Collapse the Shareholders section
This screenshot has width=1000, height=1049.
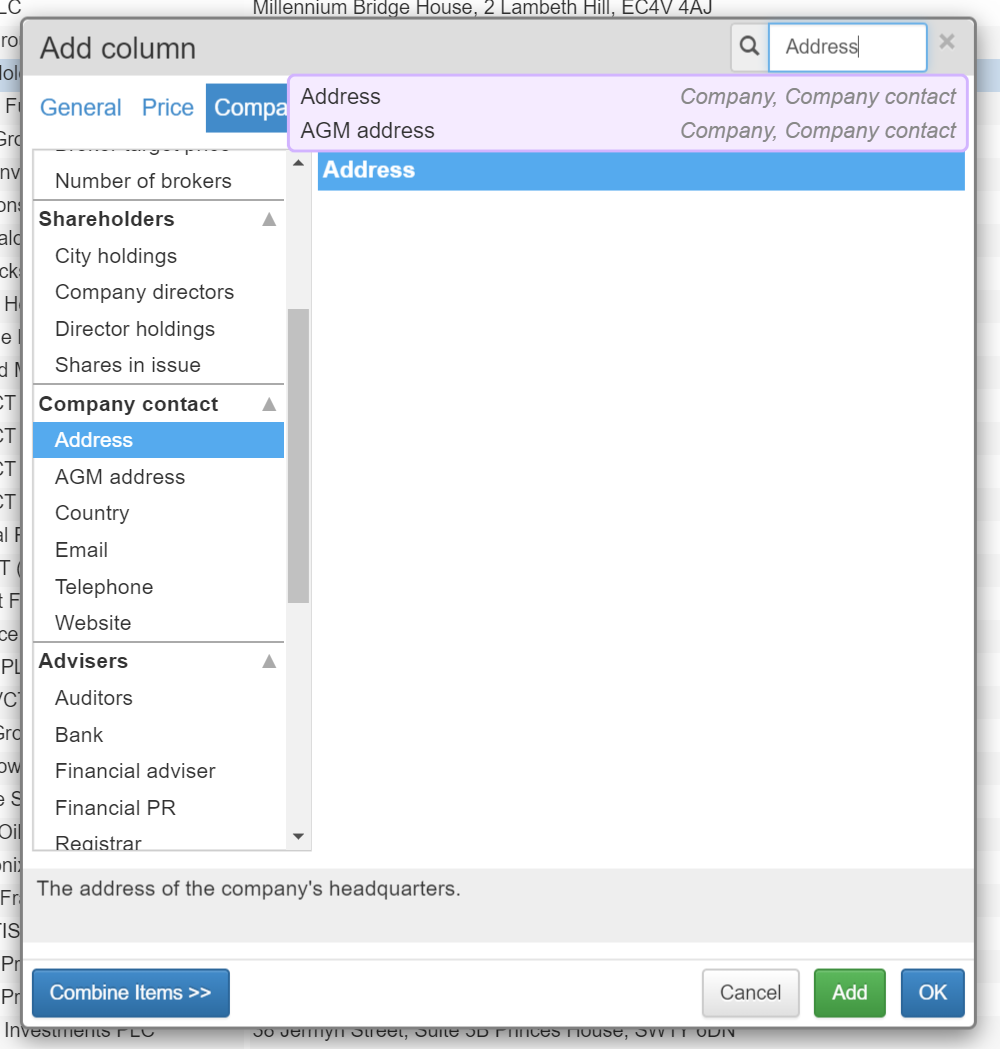click(x=269, y=219)
